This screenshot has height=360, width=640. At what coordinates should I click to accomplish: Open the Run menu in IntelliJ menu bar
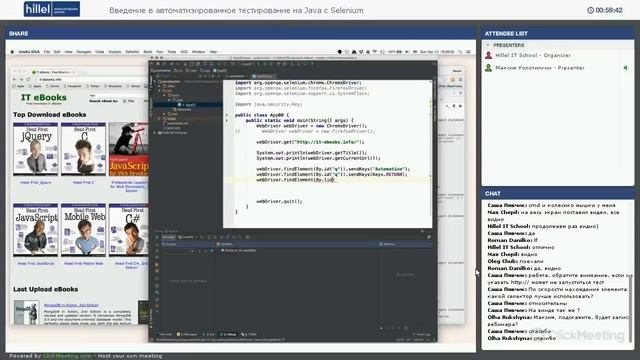[x=160, y=52]
